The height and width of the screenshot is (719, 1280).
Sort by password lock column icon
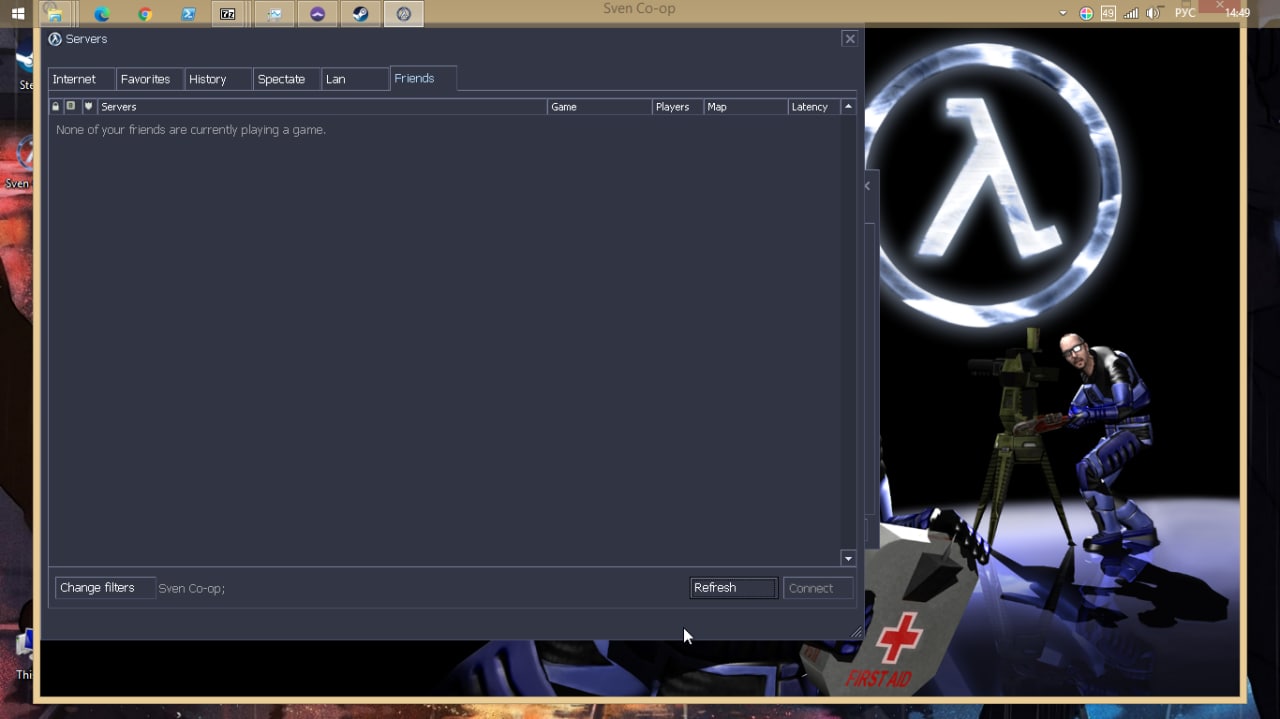click(x=56, y=107)
